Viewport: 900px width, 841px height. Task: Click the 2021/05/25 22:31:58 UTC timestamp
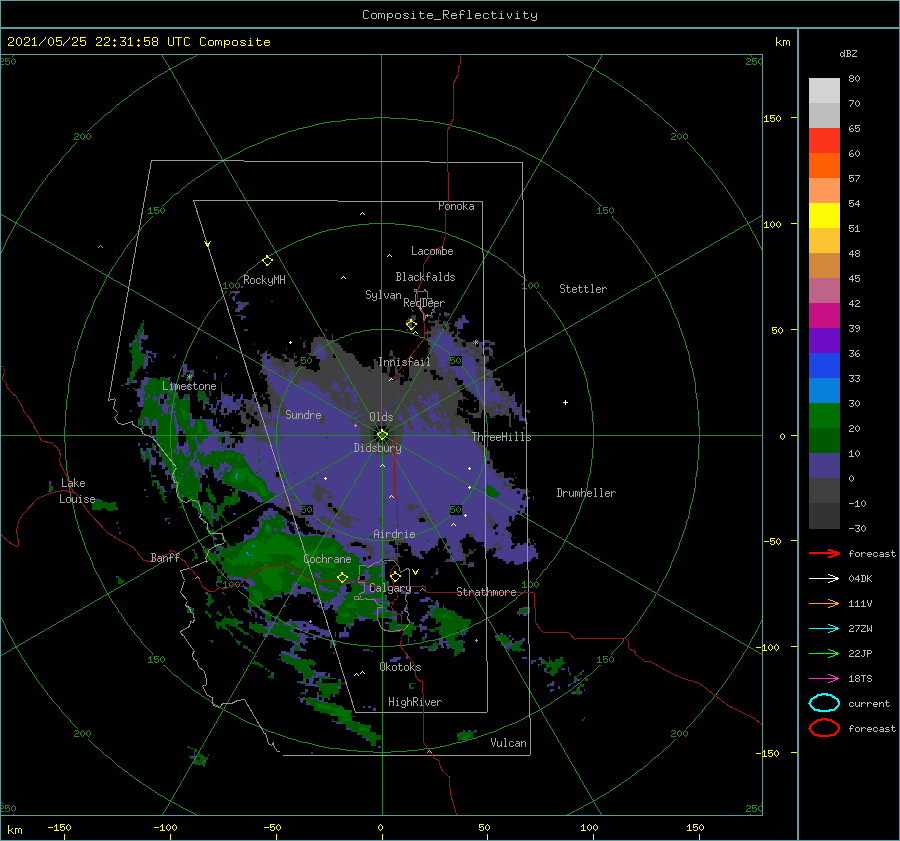(x=99, y=42)
